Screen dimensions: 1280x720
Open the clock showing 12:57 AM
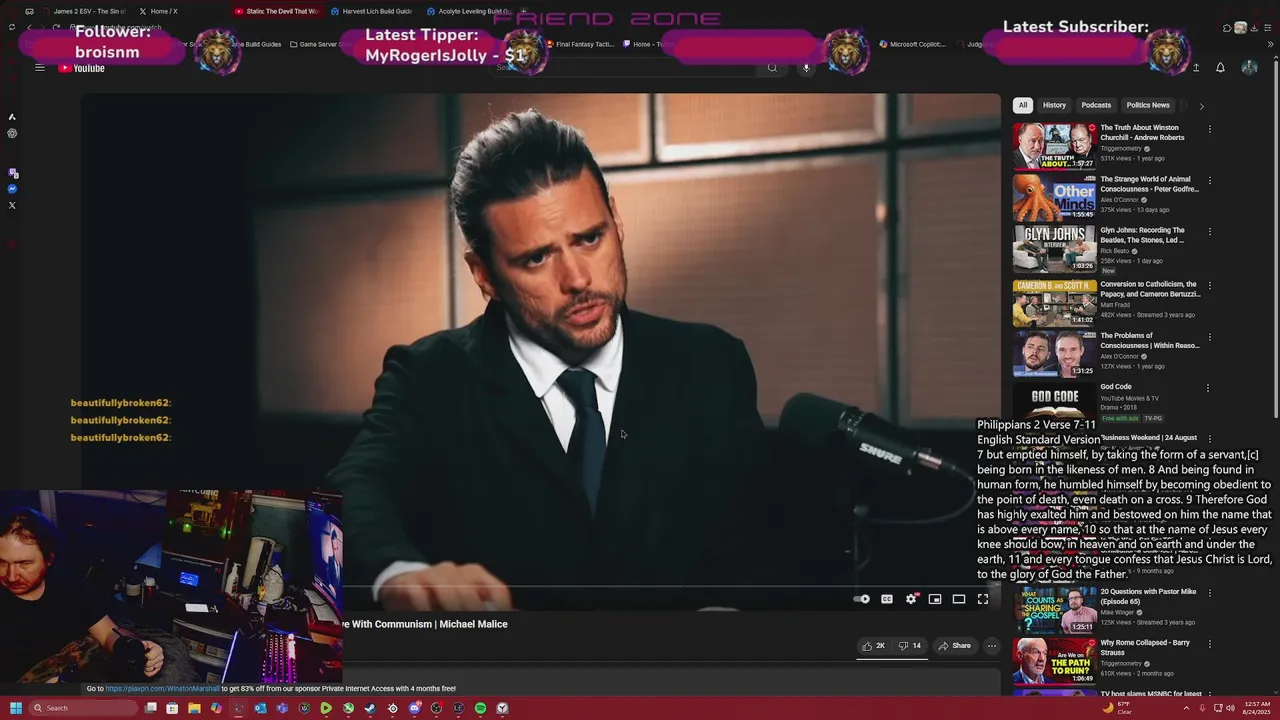coord(1255,708)
